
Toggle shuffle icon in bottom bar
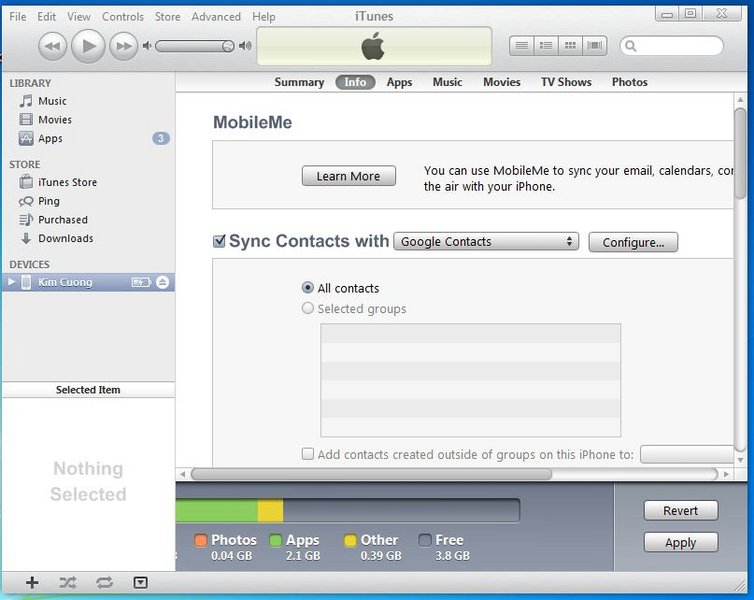[68, 582]
